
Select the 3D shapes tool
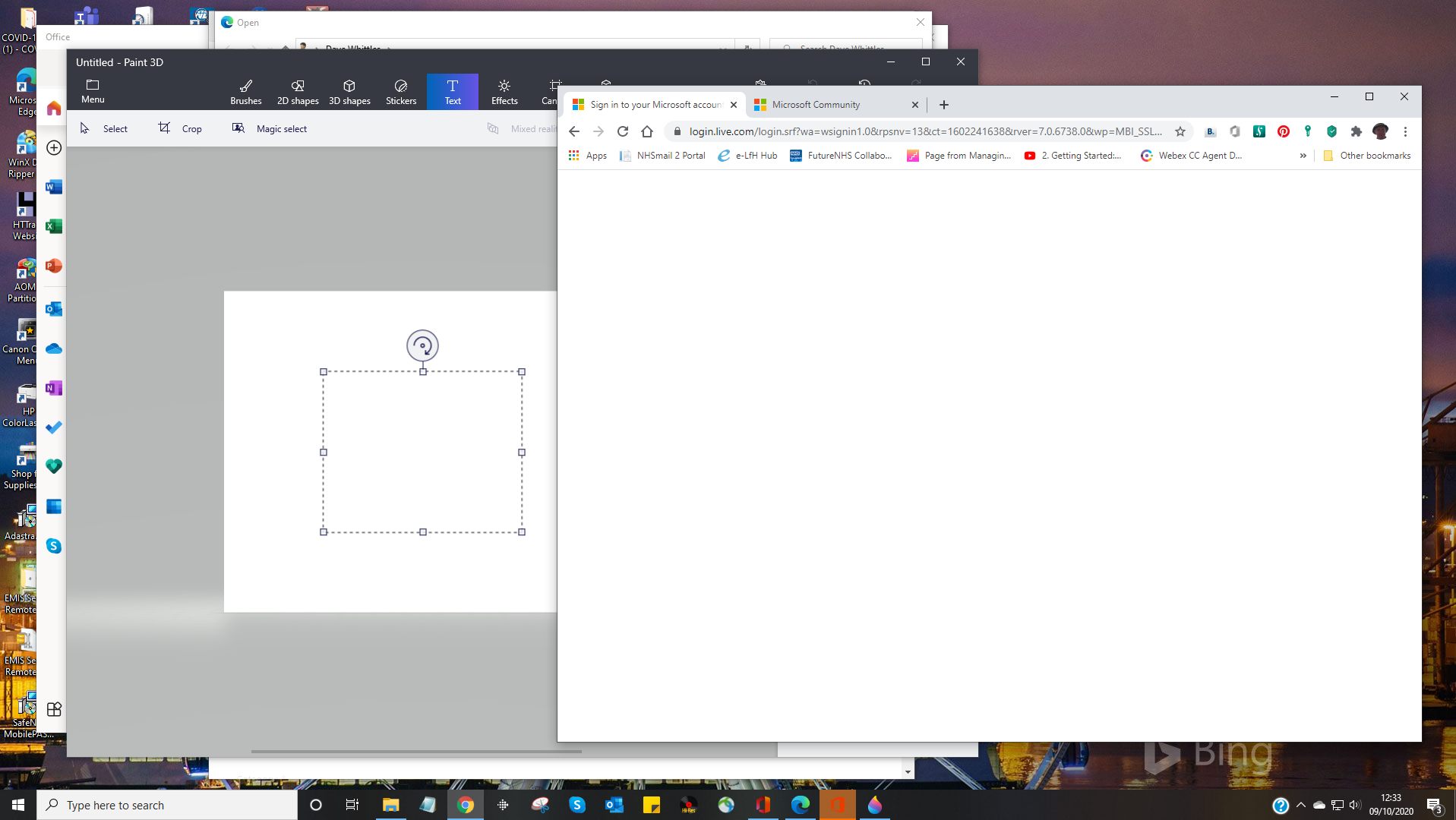pos(349,91)
